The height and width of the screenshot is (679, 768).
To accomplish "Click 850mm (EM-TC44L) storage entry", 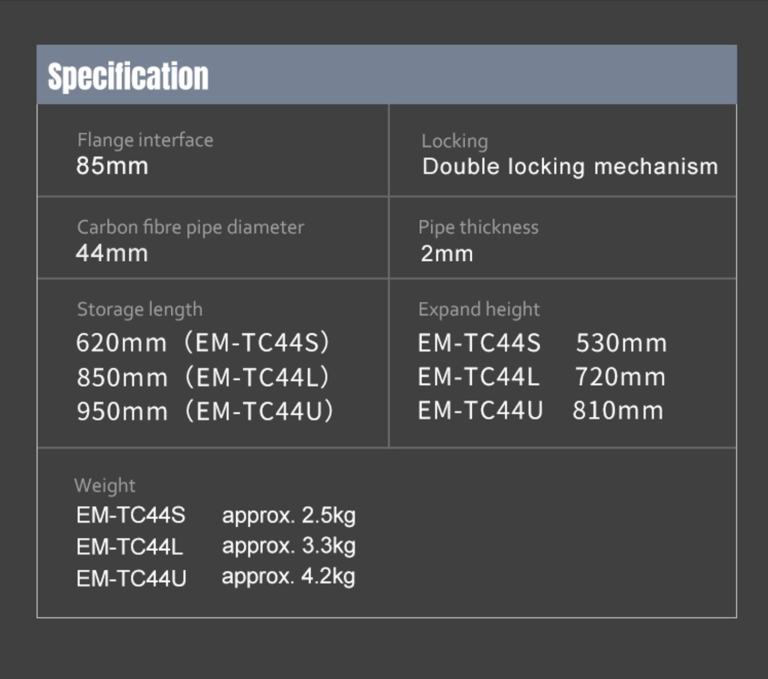I will pos(203,377).
